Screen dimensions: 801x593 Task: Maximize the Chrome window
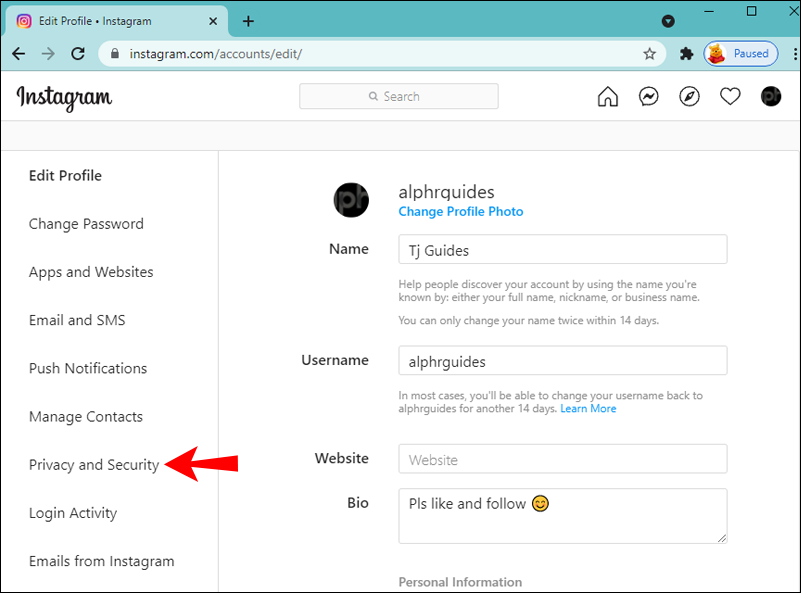tap(751, 11)
